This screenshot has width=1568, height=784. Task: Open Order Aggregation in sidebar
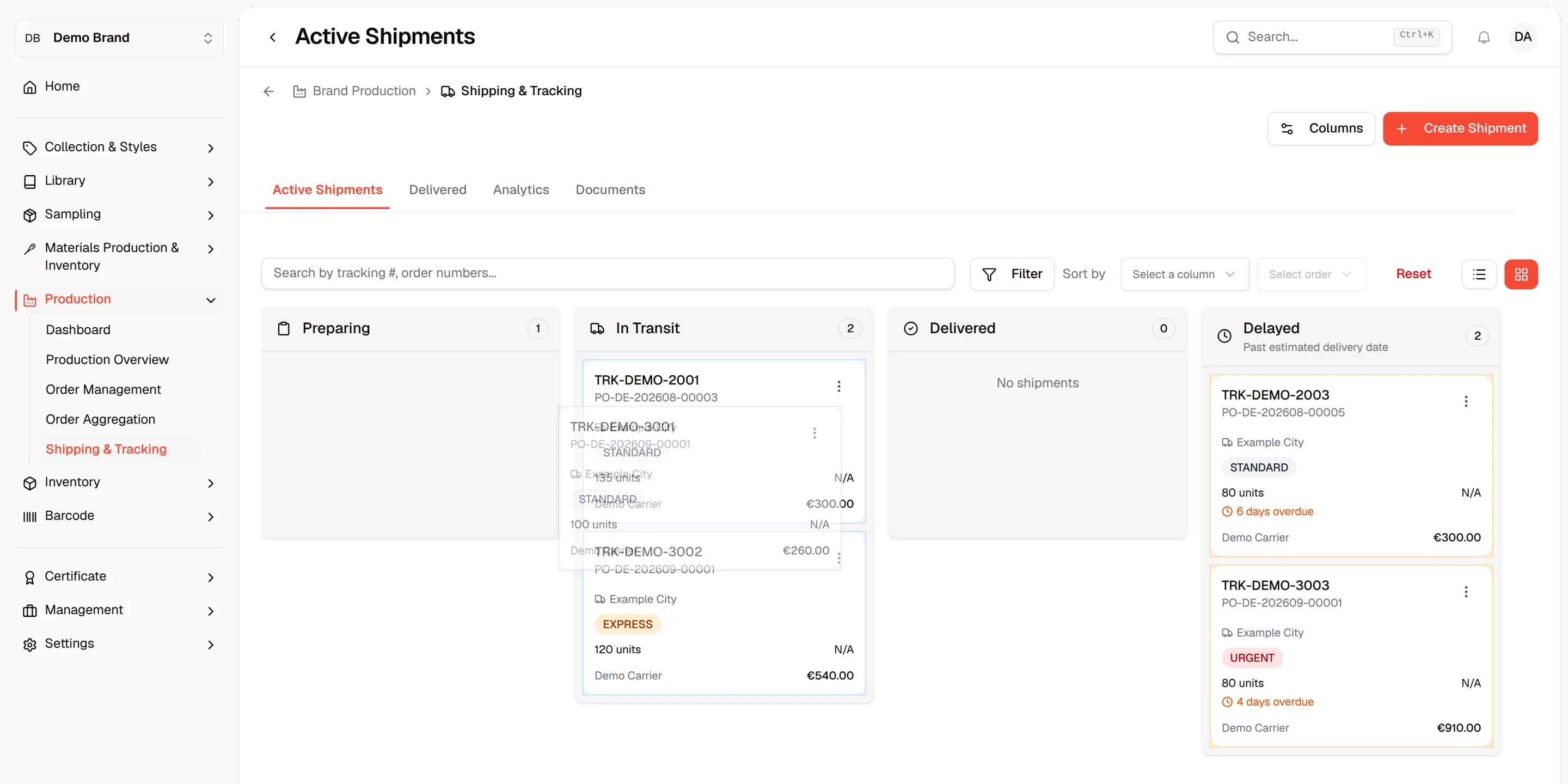tap(100, 419)
